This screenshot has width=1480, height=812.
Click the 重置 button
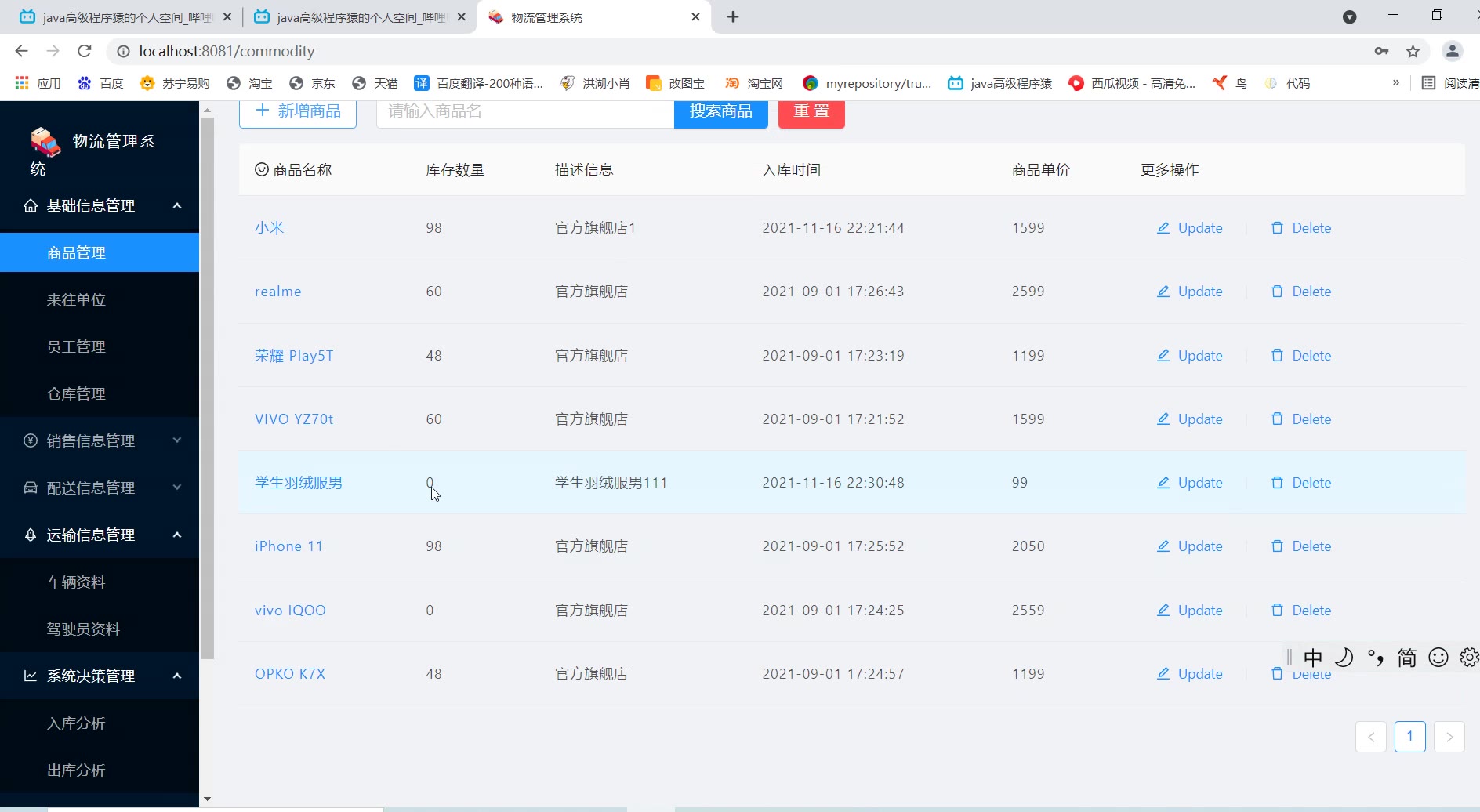811,111
